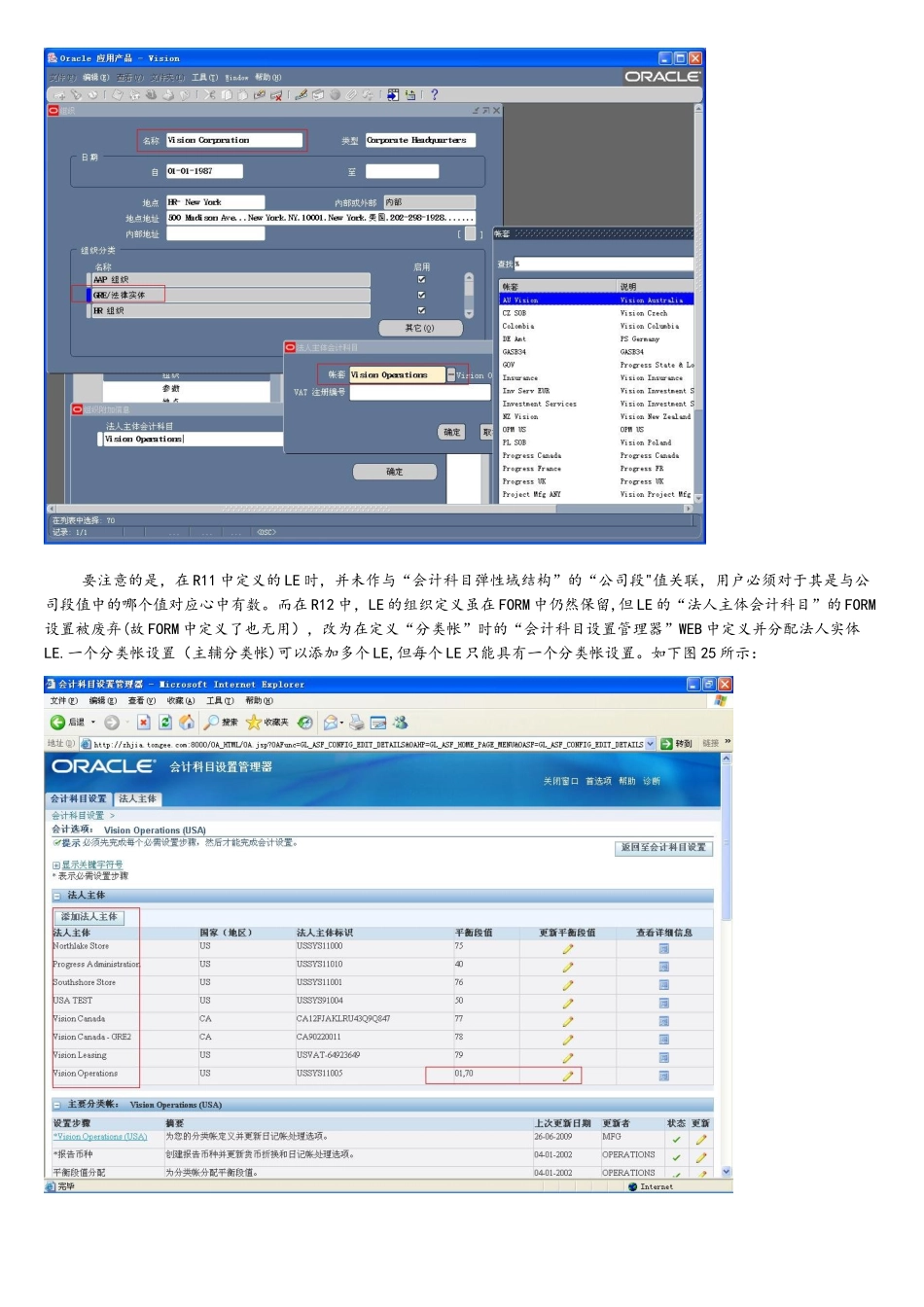924x1307 pixels.
Task: Click the IE 转到 Go button
Action: [x=677, y=744]
